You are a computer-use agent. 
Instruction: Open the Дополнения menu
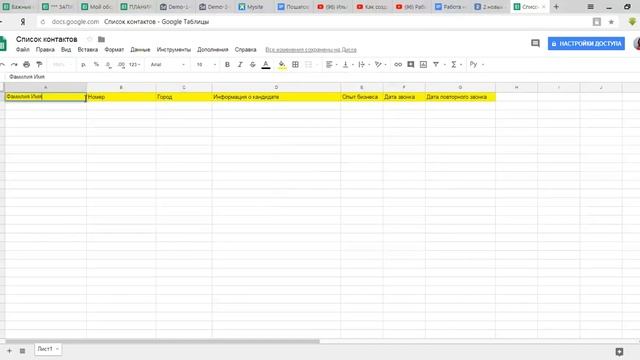(x=213, y=49)
